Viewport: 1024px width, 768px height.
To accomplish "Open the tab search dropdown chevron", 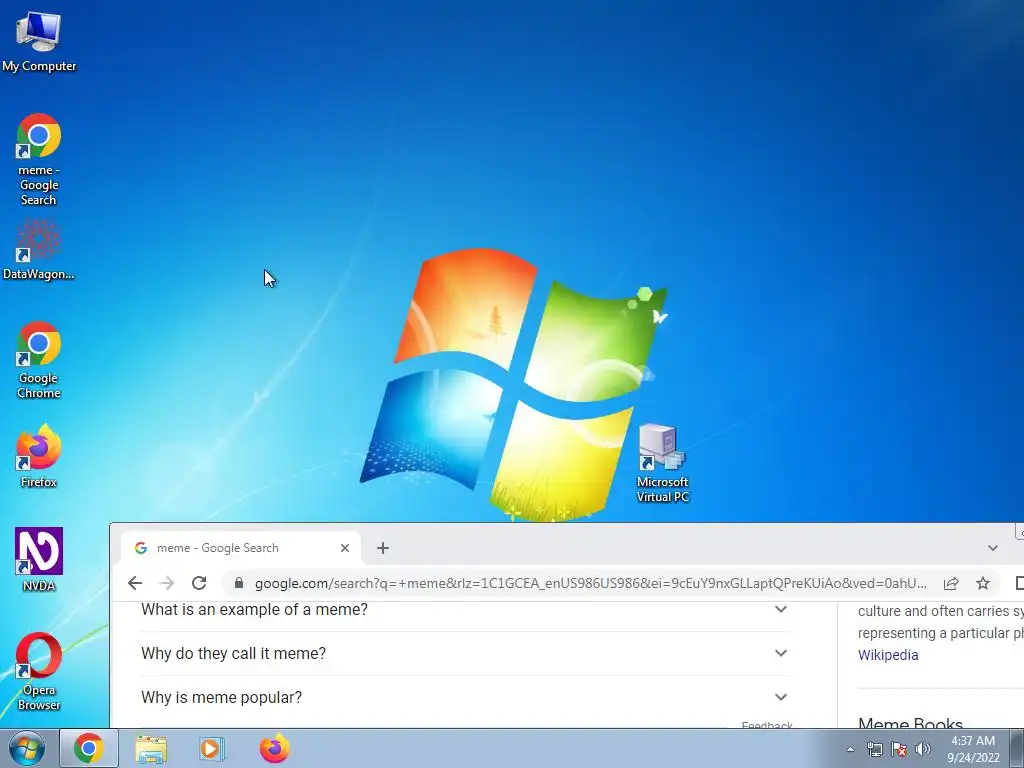I will 993,548.
